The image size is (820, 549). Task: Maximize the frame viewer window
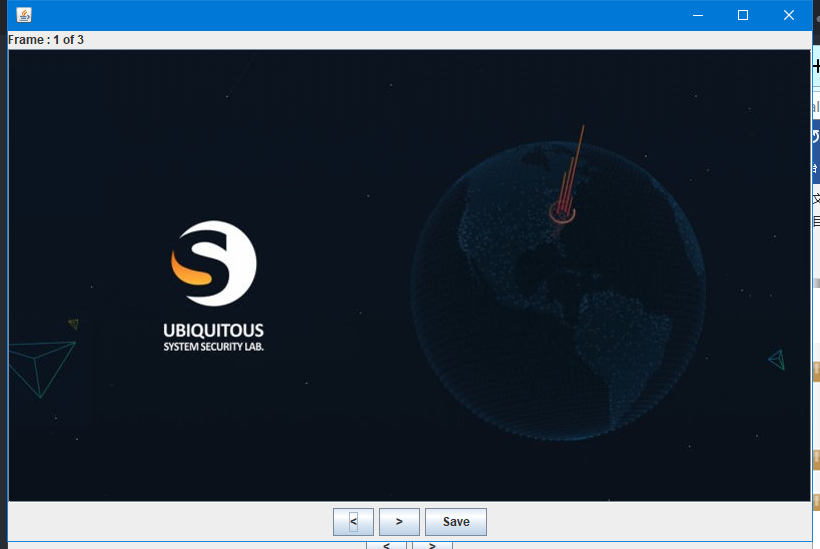coord(743,15)
